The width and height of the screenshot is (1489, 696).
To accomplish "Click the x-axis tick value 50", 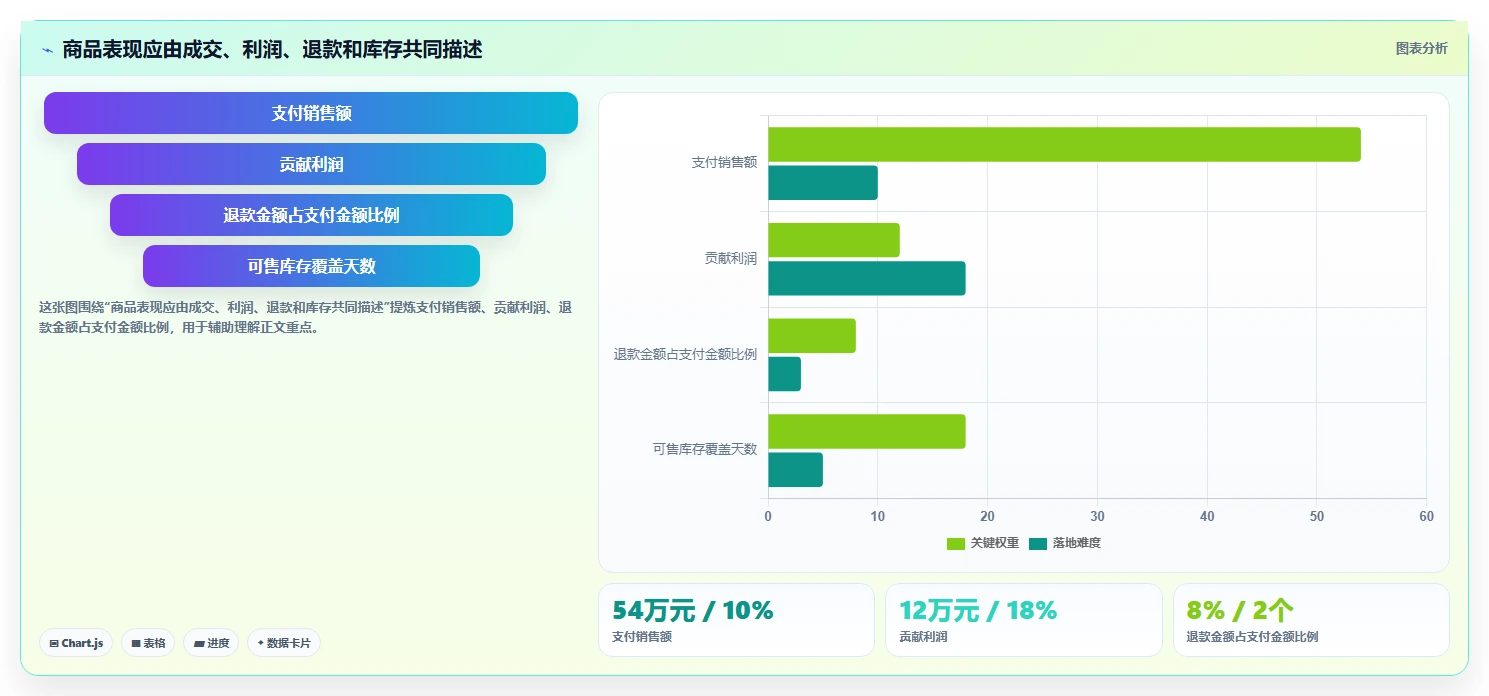I will point(1316,517).
